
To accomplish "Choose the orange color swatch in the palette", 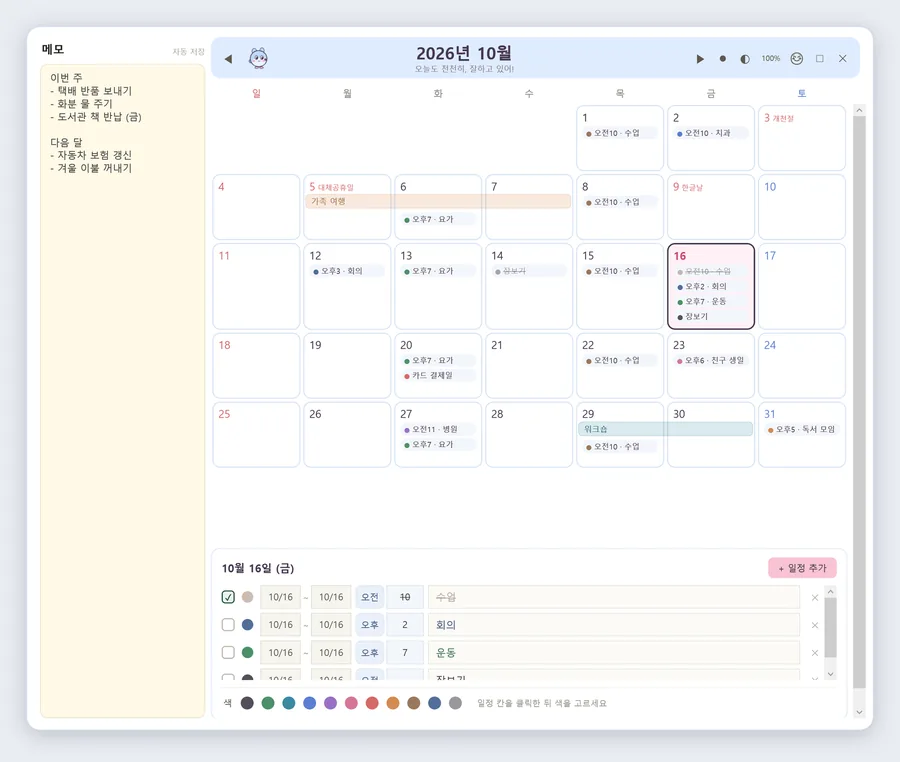I will [393, 703].
